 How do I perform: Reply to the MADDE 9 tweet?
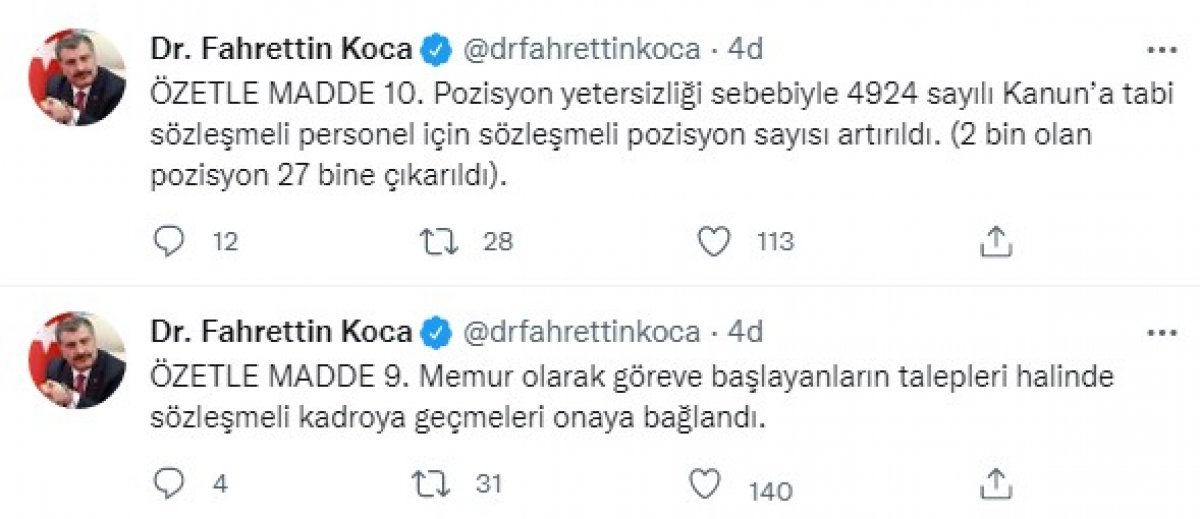click(171, 484)
